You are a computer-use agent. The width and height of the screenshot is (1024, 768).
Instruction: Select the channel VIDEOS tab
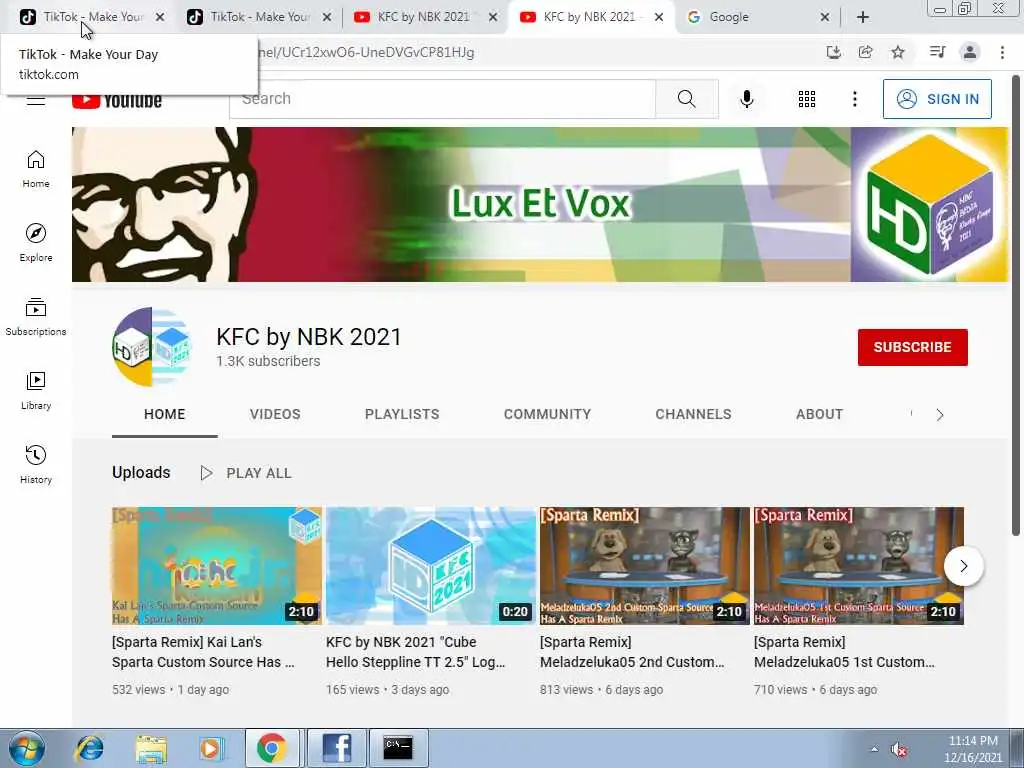[275, 414]
